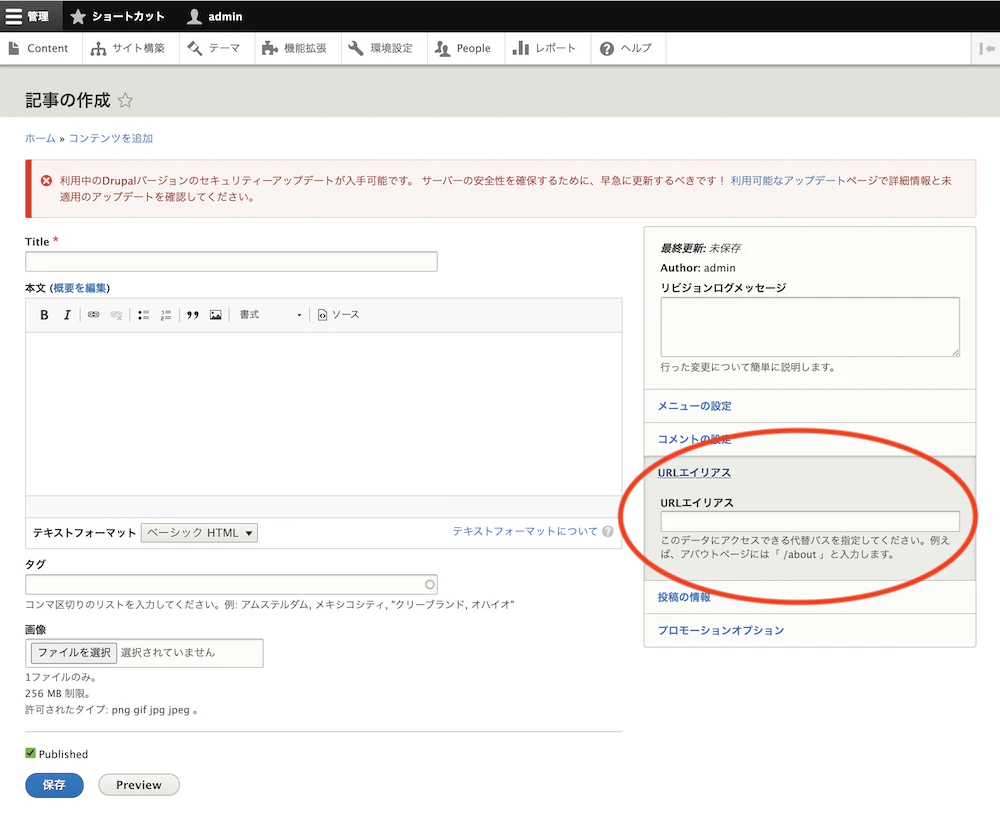Switch editor to source view (ソース)

tap(339, 314)
